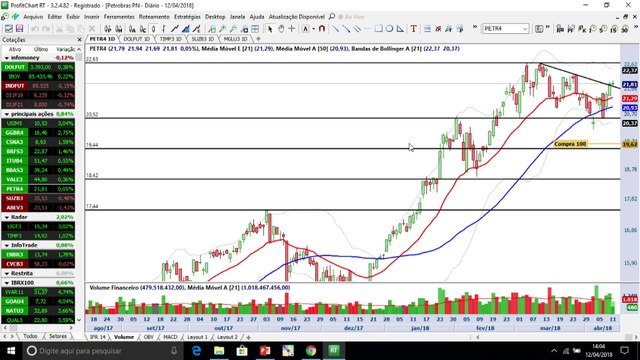Screen dimensions: 640x360
Task: Toggle the red magnet snap tool
Action: click(322, 29)
